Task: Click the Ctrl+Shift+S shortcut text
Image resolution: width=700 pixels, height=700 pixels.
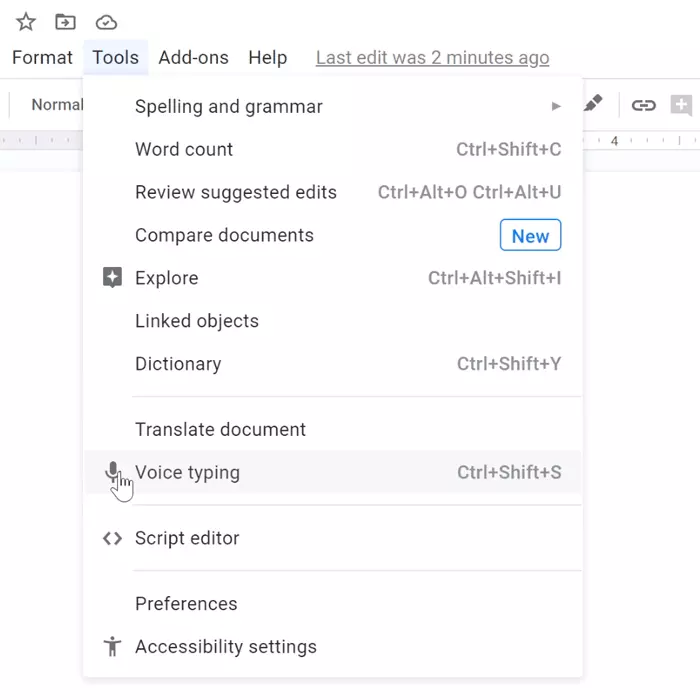Action: coord(509,472)
